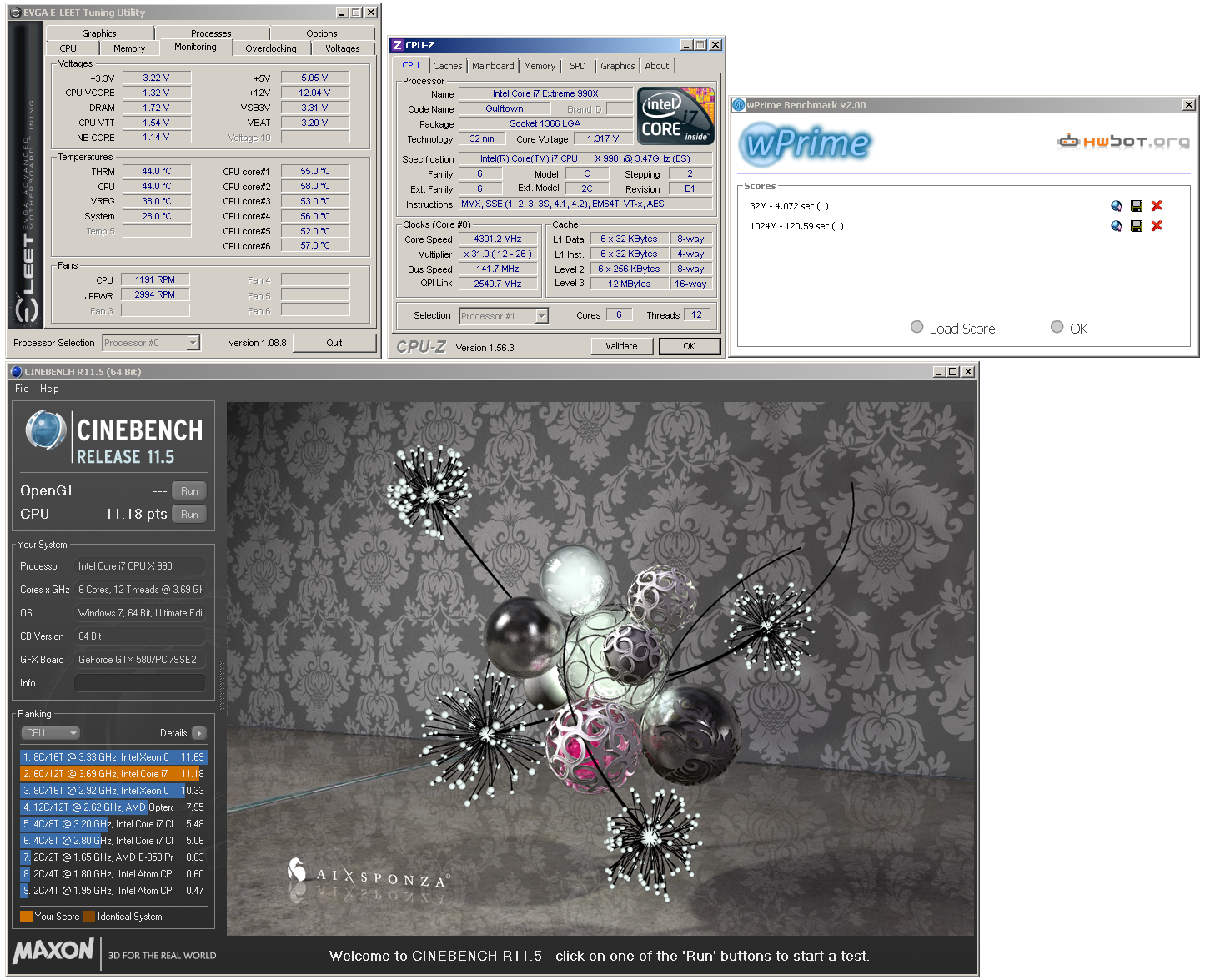Switch to Graphics tab in E-LEET

point(99,33)
